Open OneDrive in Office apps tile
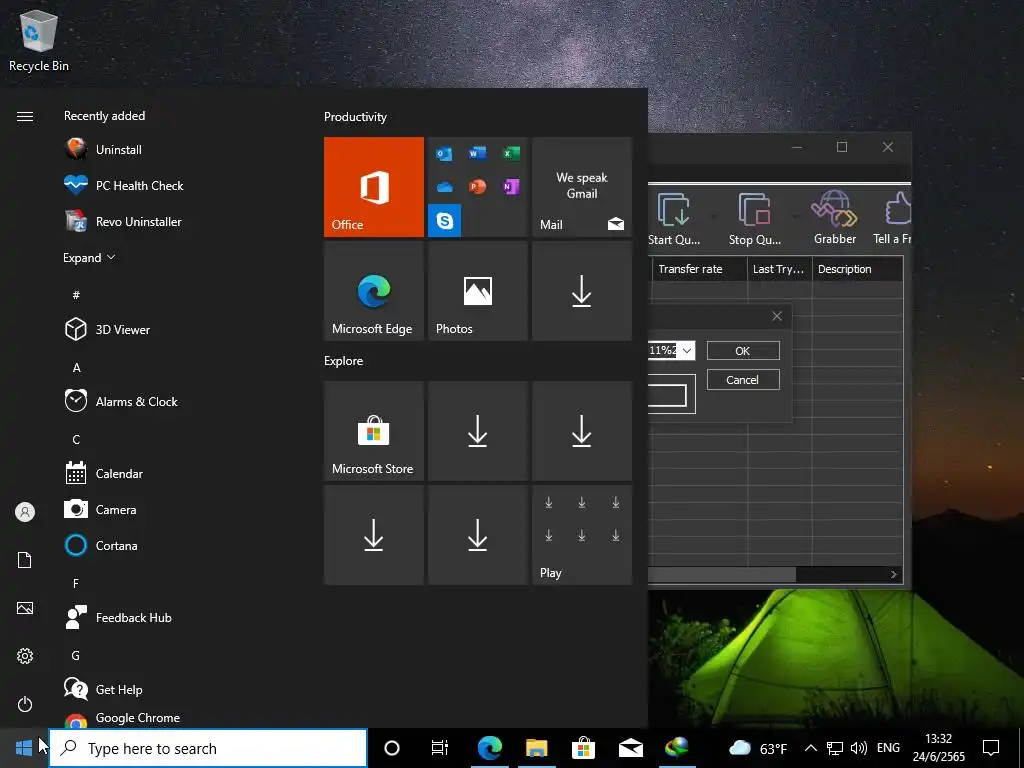This screenshot has width=1024, height=768. coord(444,187)
